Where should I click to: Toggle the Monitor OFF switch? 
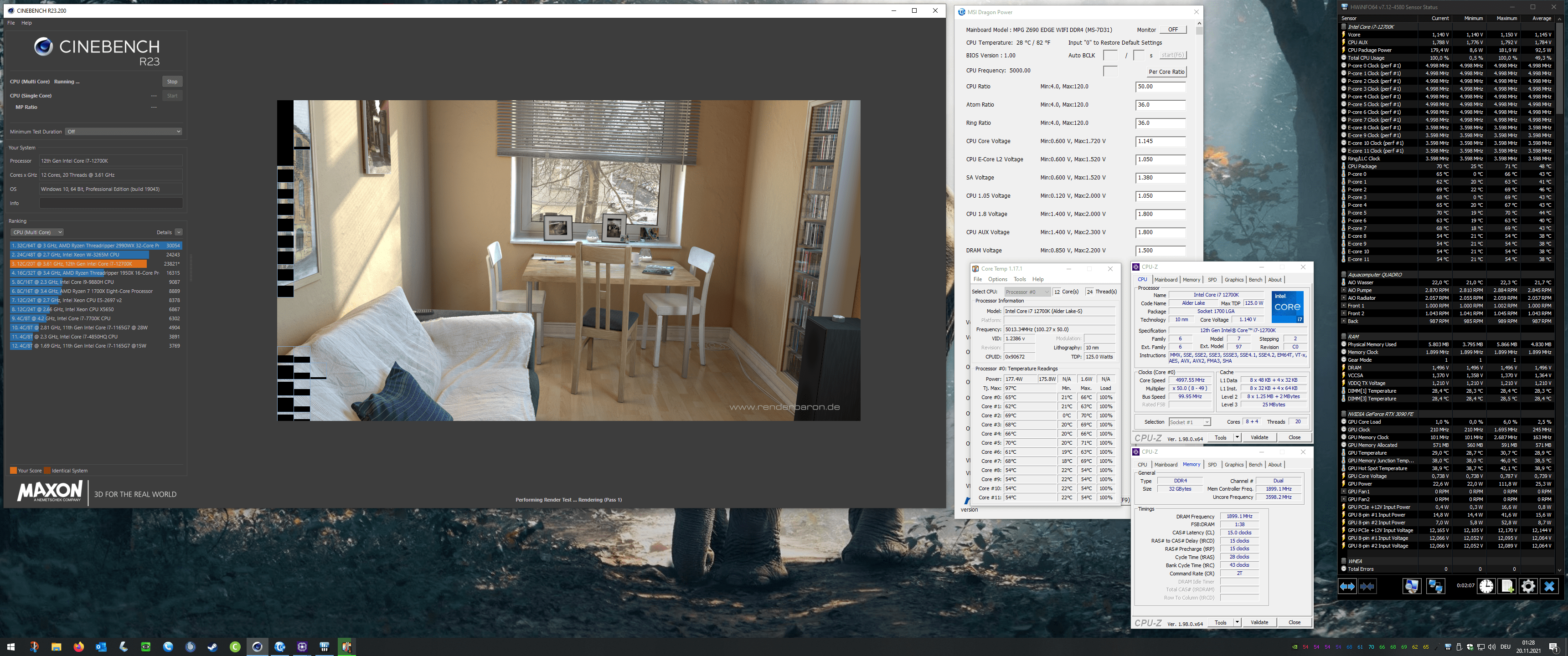[1173, 30]
